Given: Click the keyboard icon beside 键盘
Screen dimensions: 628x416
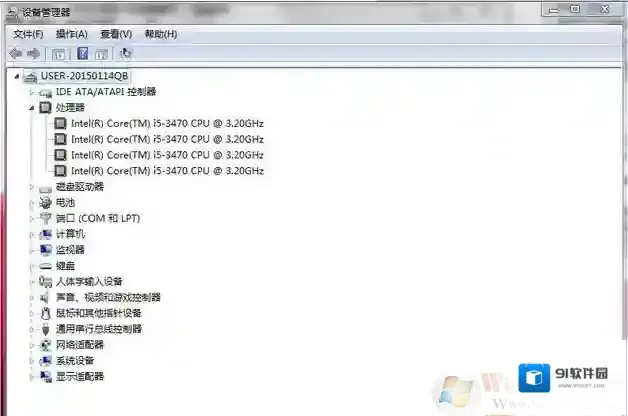Looking at the screenshot, I should (x=45, y=266).
